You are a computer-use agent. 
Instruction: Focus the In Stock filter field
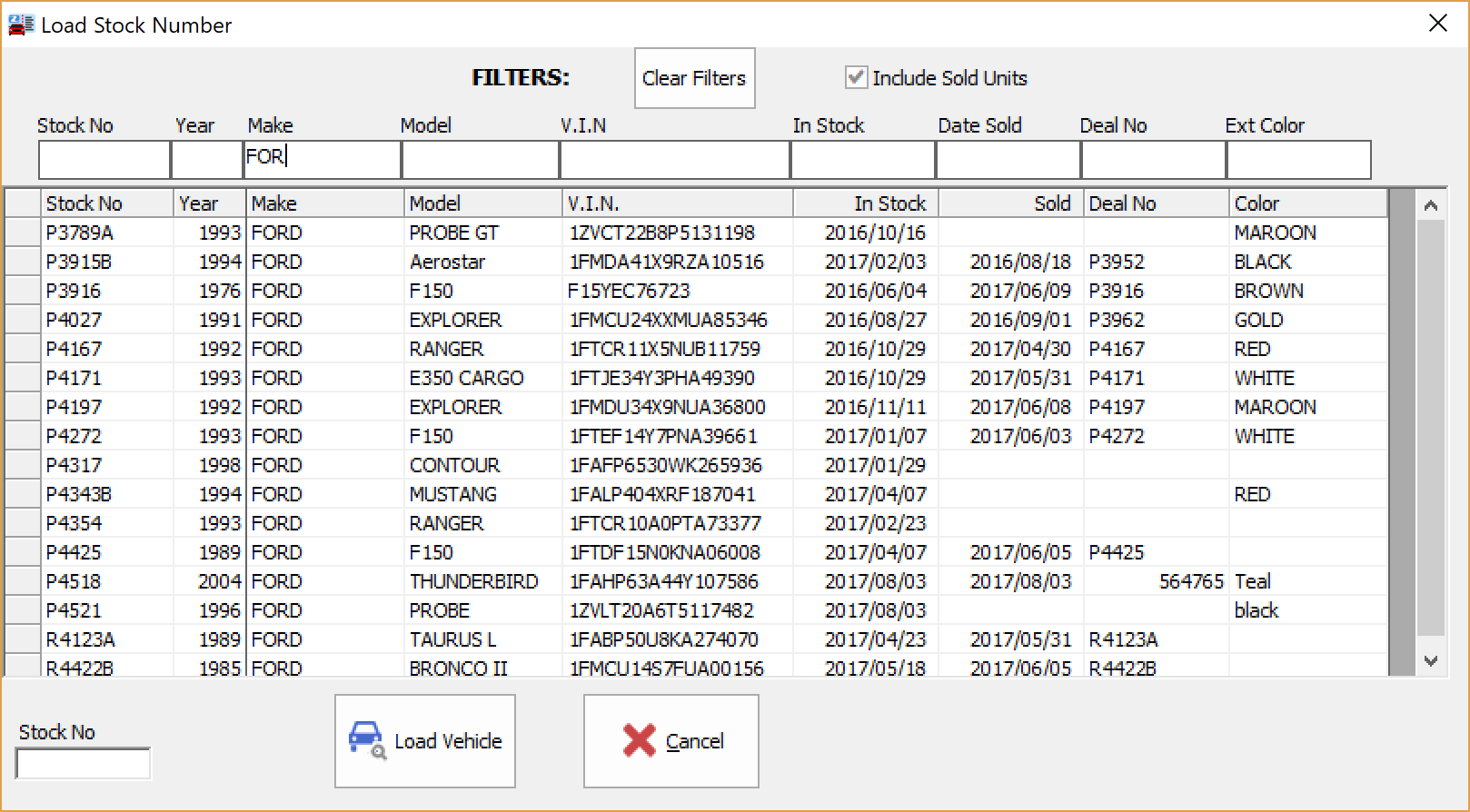coord(863,160)
